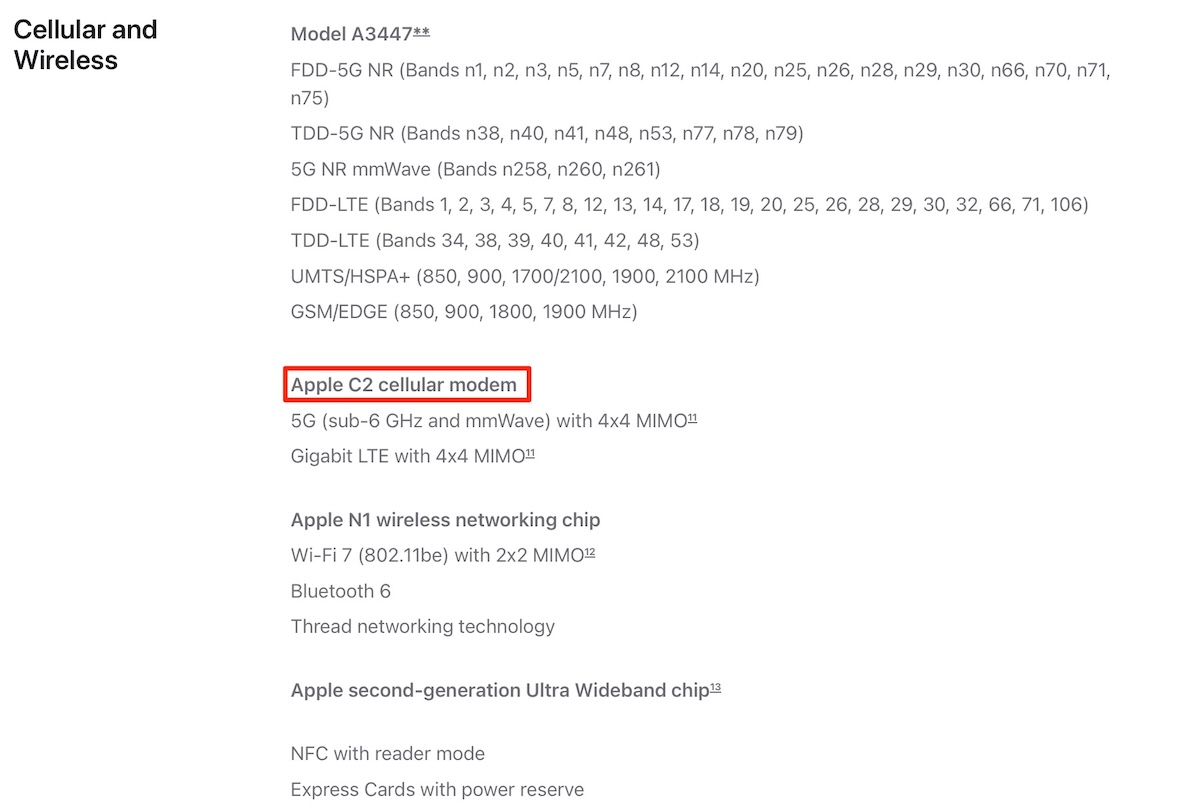Viewport: 1200px width, 808px height.
Task: Open footnote 13 after Ultra Wideband chip
Action: pyautogui.click(x=716, y=688)
